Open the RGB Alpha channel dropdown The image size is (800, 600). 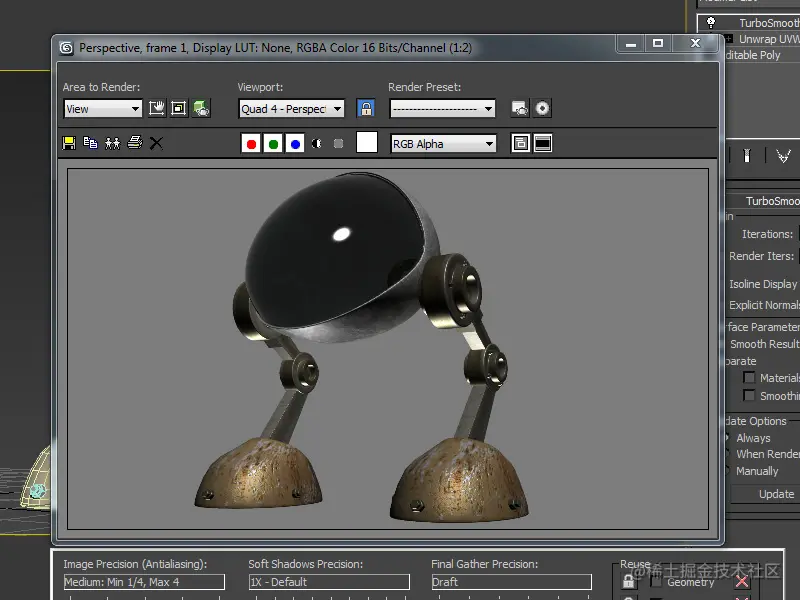443,144
